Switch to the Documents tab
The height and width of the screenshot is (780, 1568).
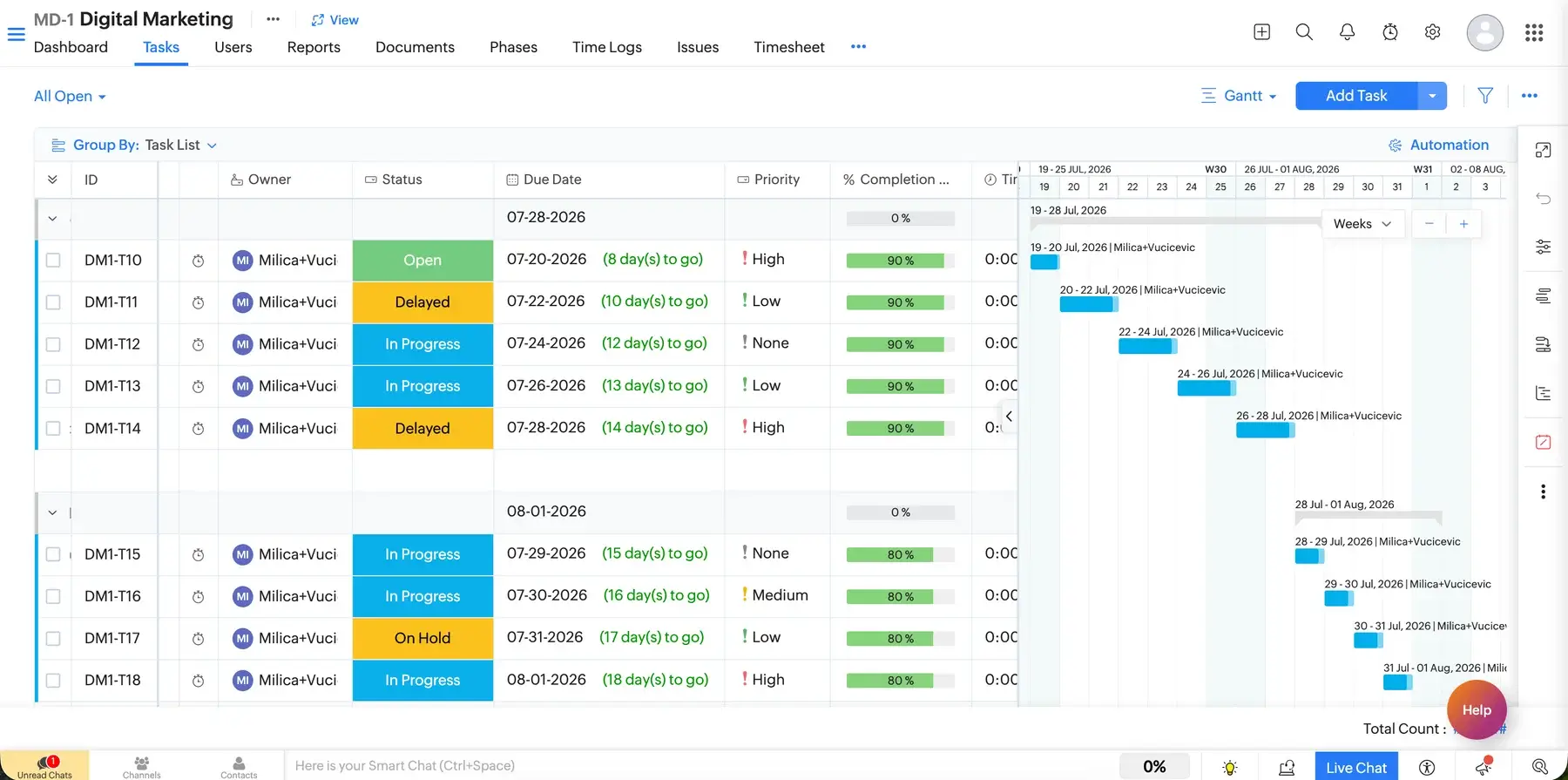pyautogui.click(x=415, y=47)
